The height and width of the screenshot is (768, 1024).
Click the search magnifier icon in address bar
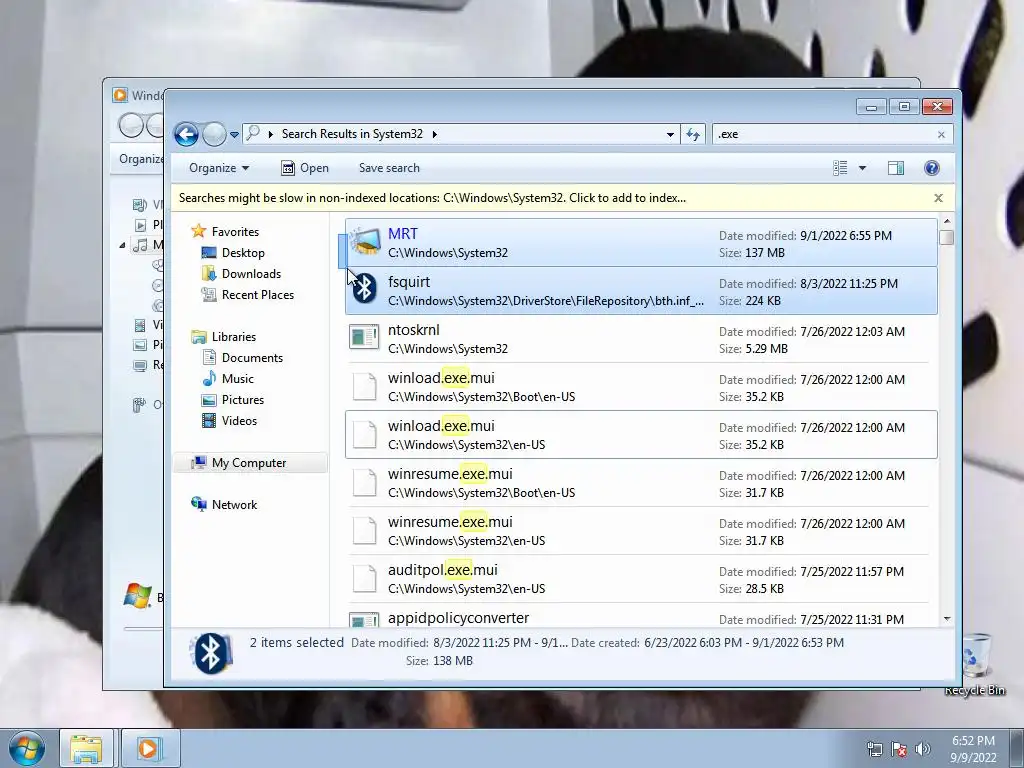(253, 133)
